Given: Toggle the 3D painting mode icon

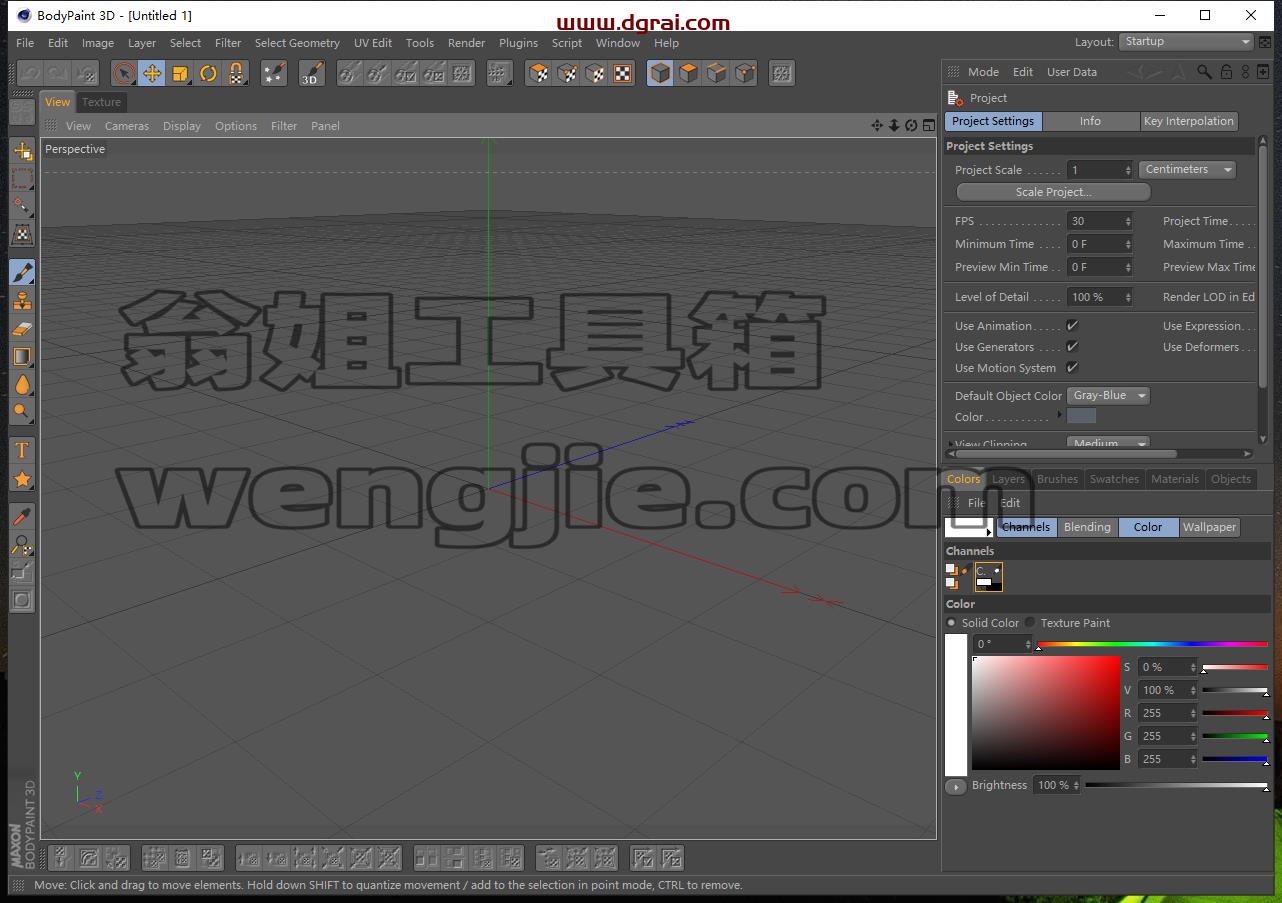Looking at the screenshot, I should (x=311, y=73).
